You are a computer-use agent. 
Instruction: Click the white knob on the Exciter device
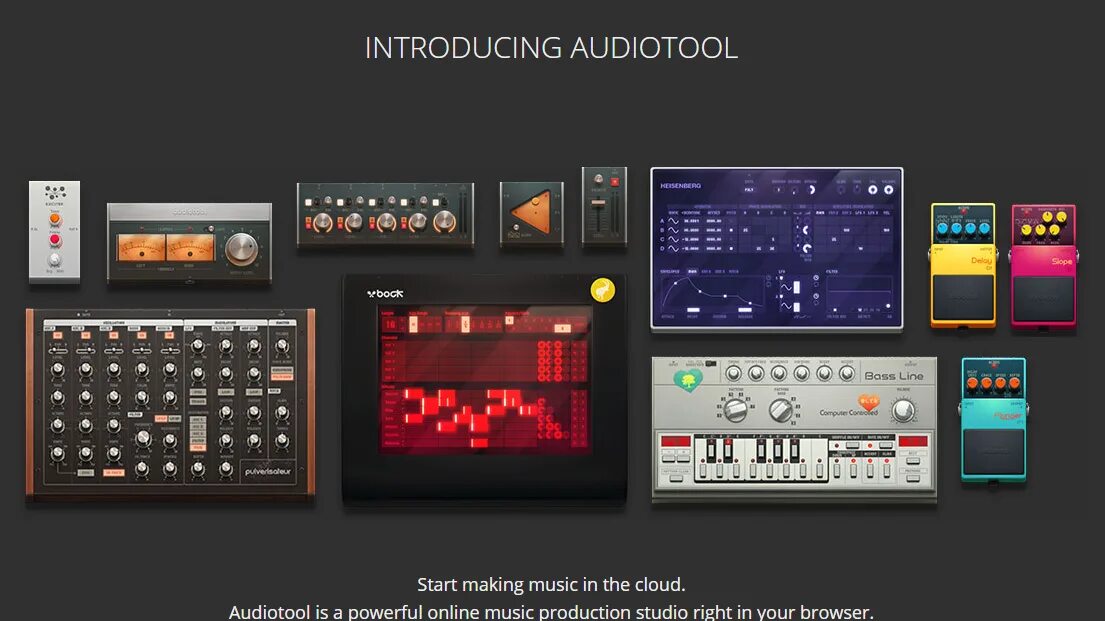[x=54, y=261]
